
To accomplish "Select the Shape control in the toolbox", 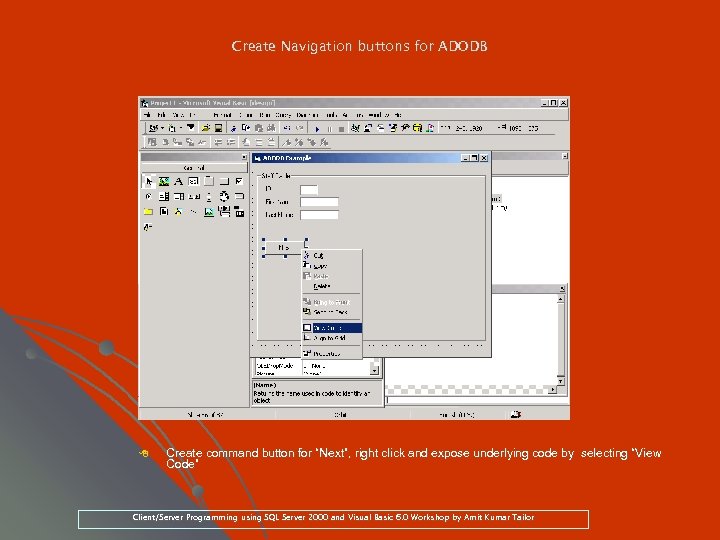I will (x=179, y=212).
